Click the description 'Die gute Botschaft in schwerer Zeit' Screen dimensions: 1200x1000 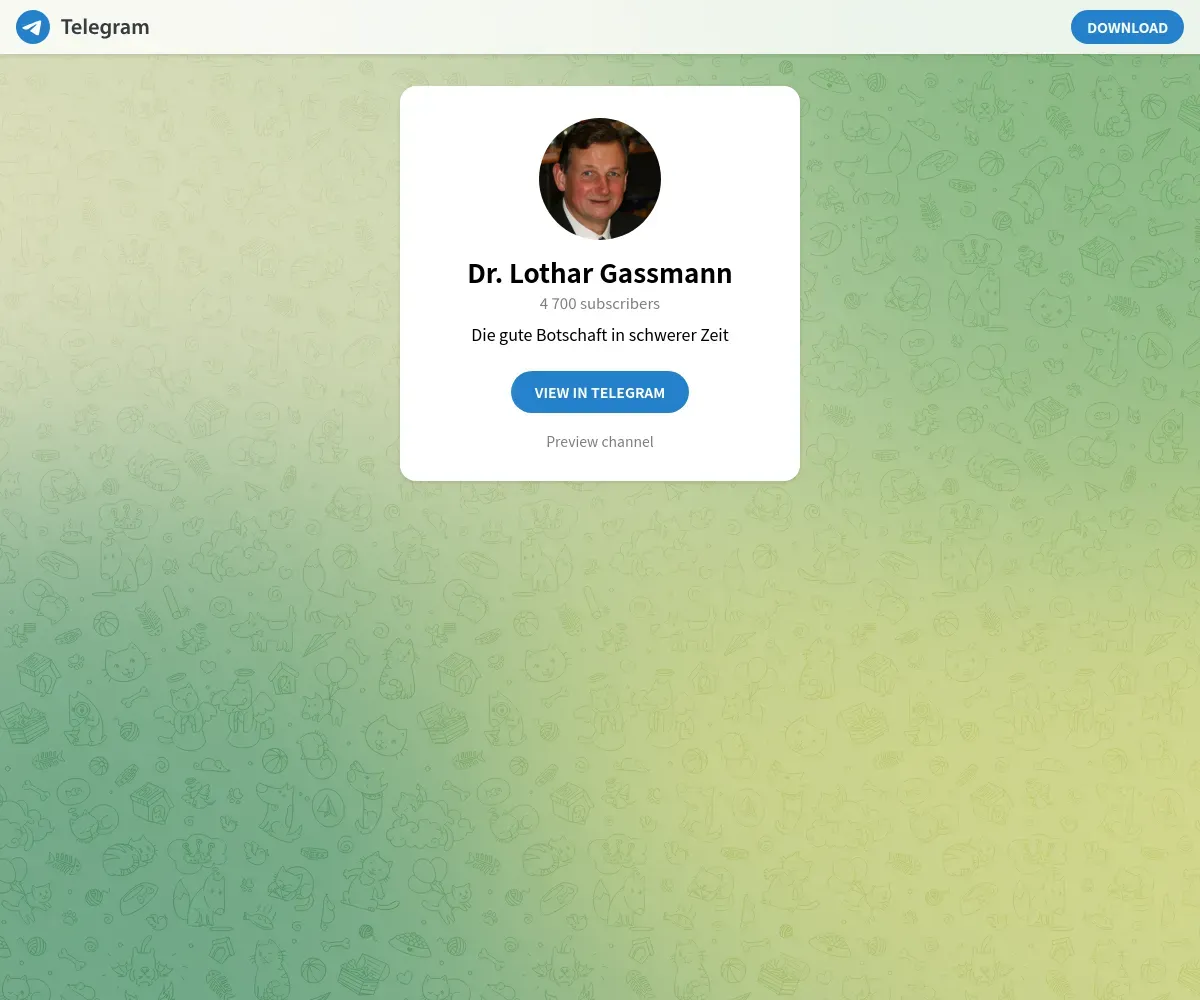pos(600,335)
